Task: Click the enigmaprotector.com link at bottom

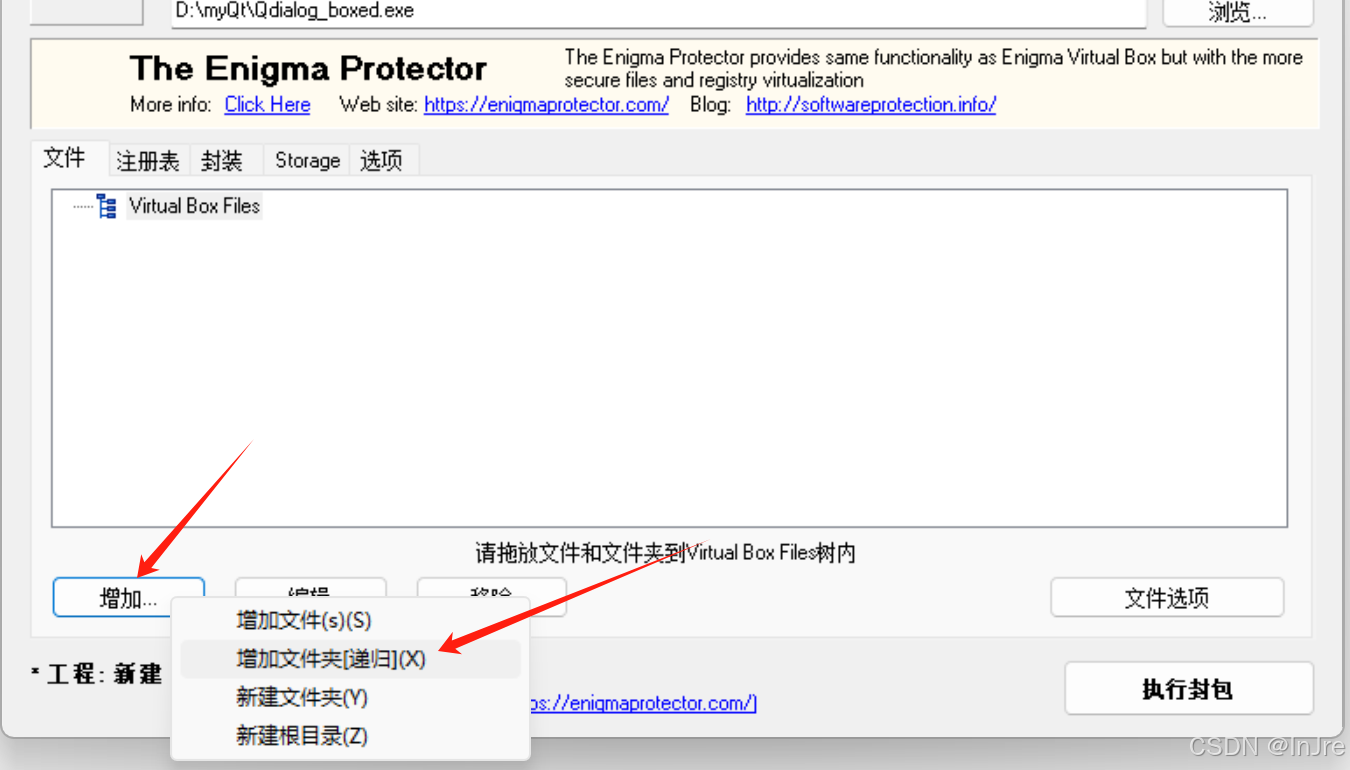Action: [642, 703]
